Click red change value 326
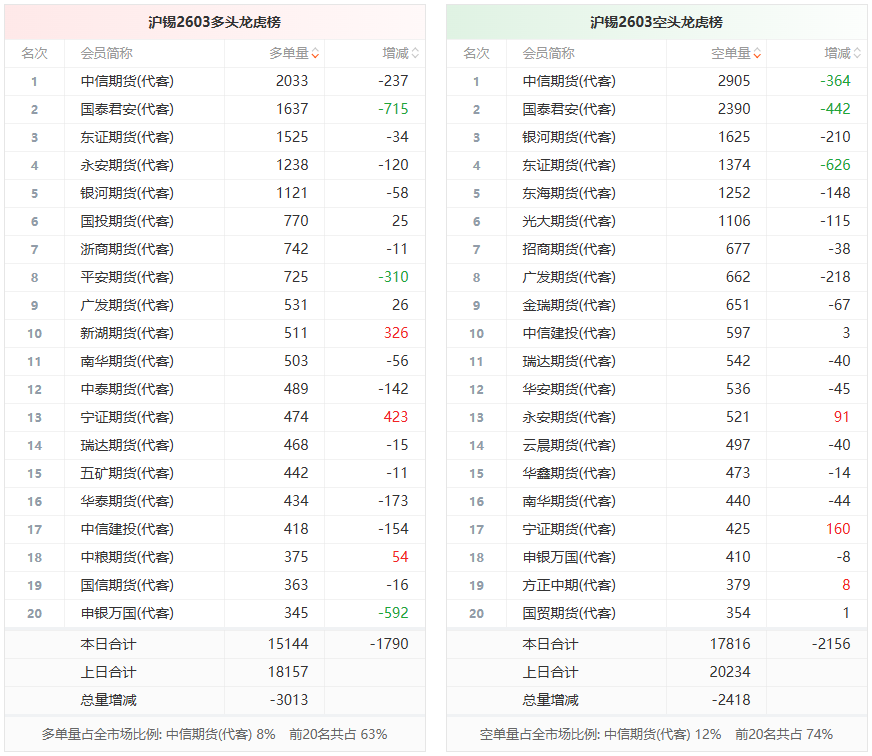872x756 pixels. (396, 333)
